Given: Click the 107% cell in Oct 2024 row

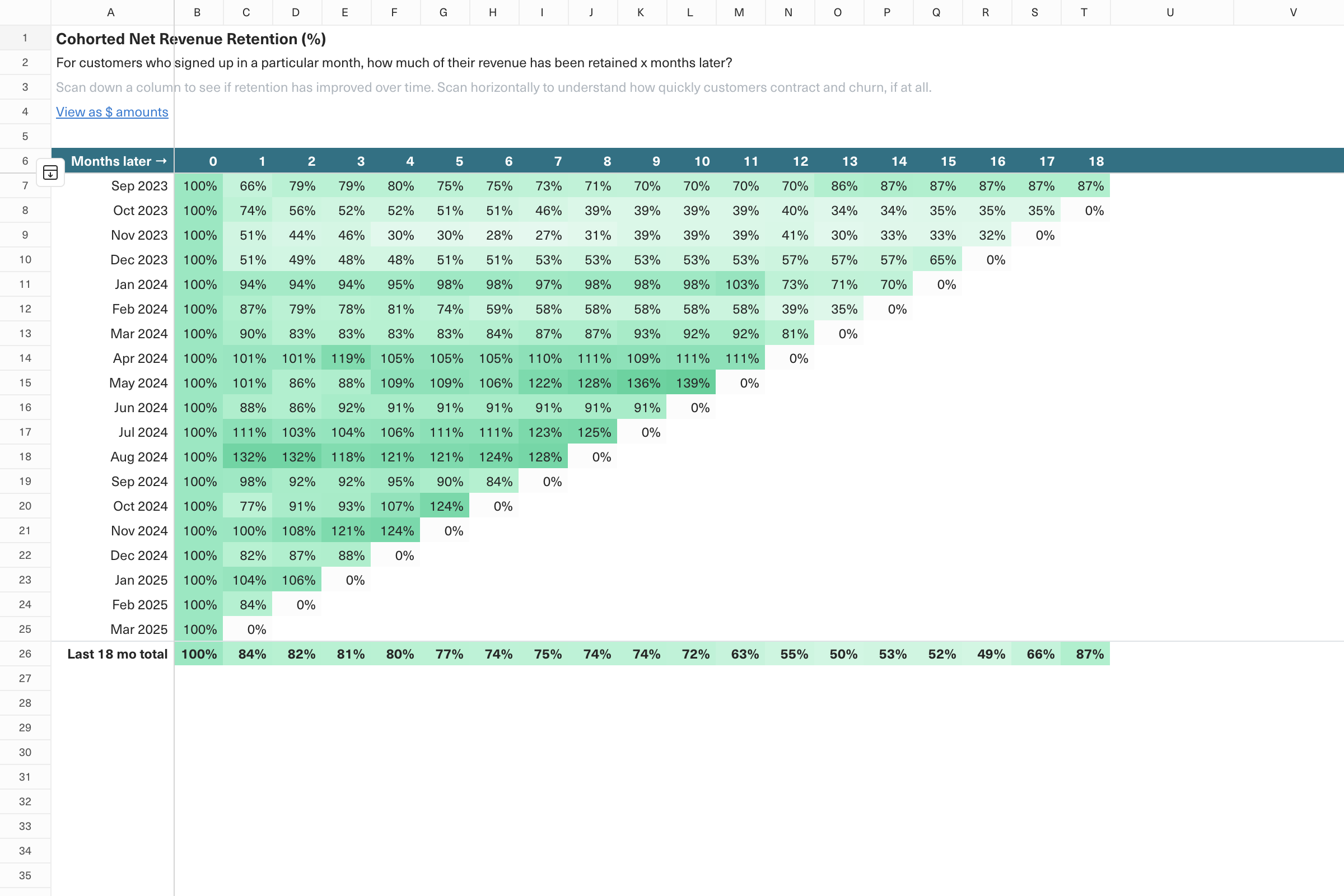Looking at the screenshot, I should pos(396,506).
